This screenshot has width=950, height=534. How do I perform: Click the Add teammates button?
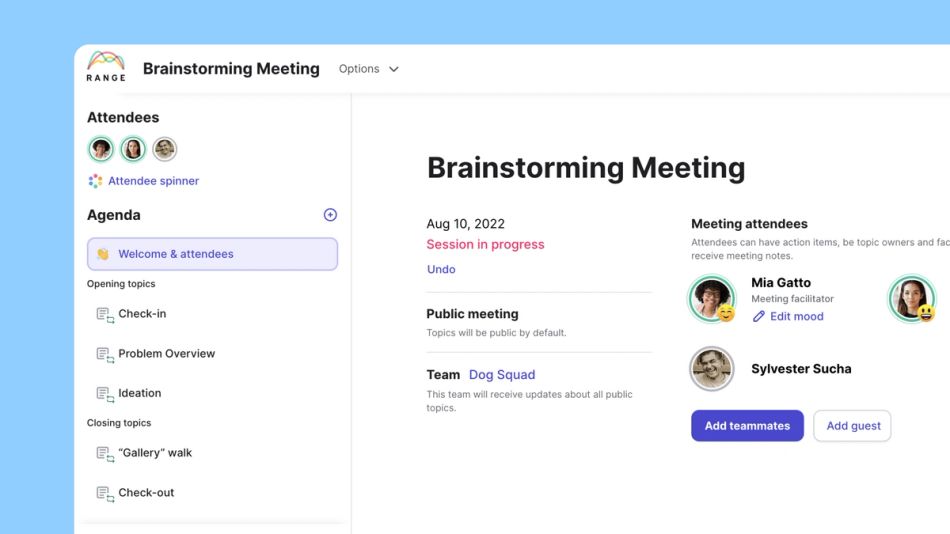click(x=747, y=426)
